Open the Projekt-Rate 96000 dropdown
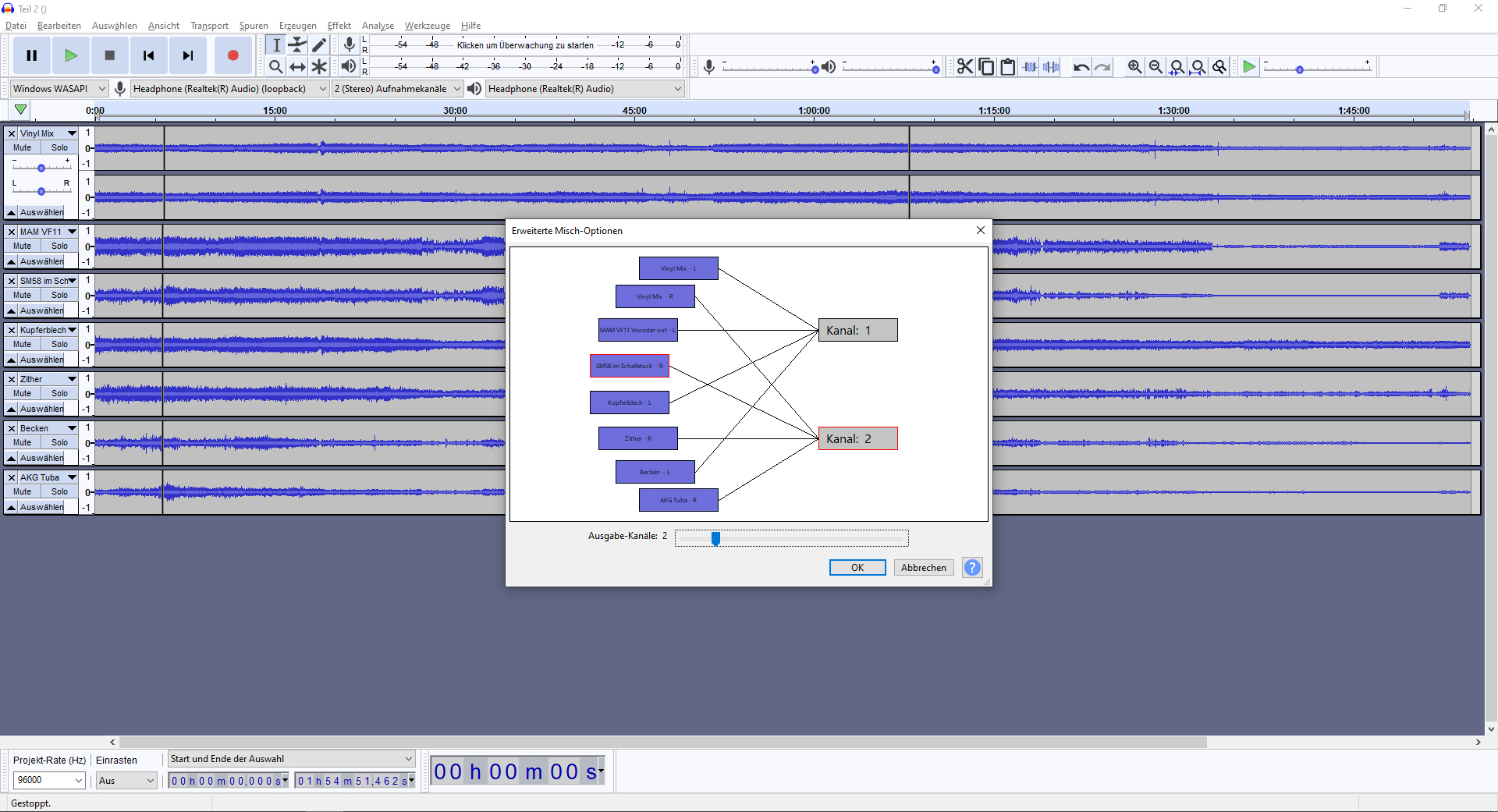Screen dimensions: 1498x812 point(49,780)
